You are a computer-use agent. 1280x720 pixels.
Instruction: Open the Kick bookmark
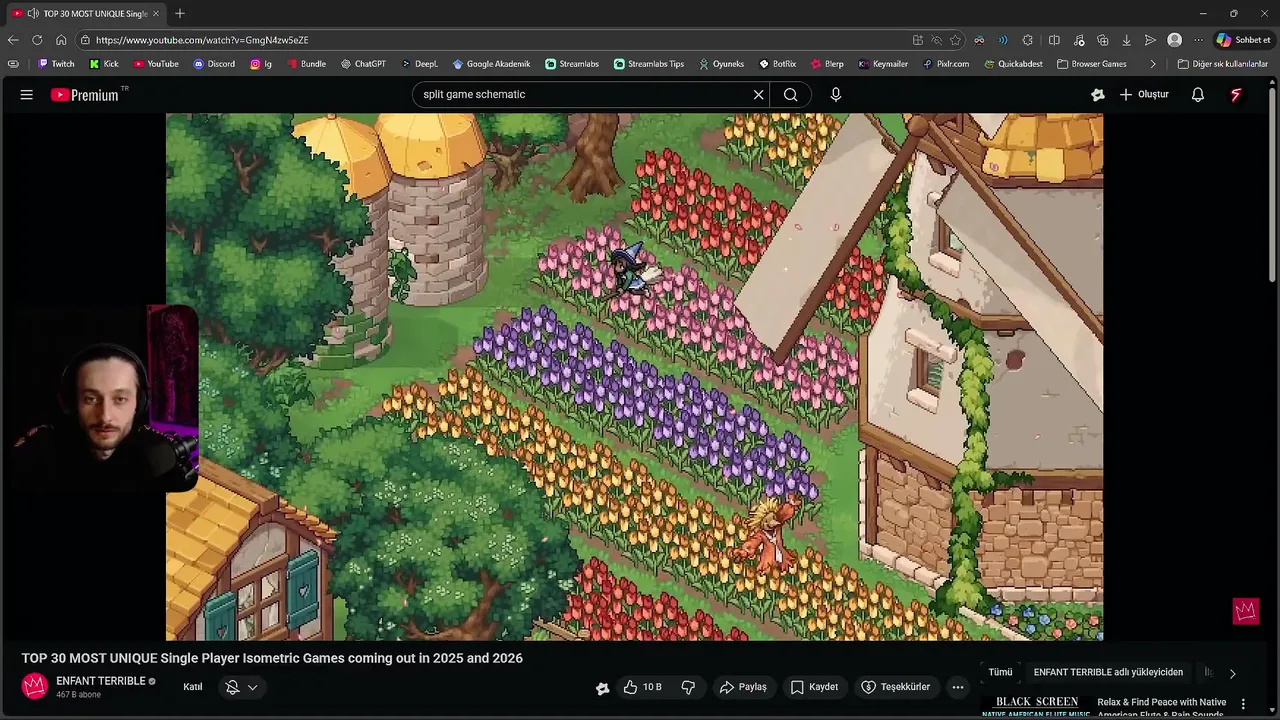(x=104, y=64)
